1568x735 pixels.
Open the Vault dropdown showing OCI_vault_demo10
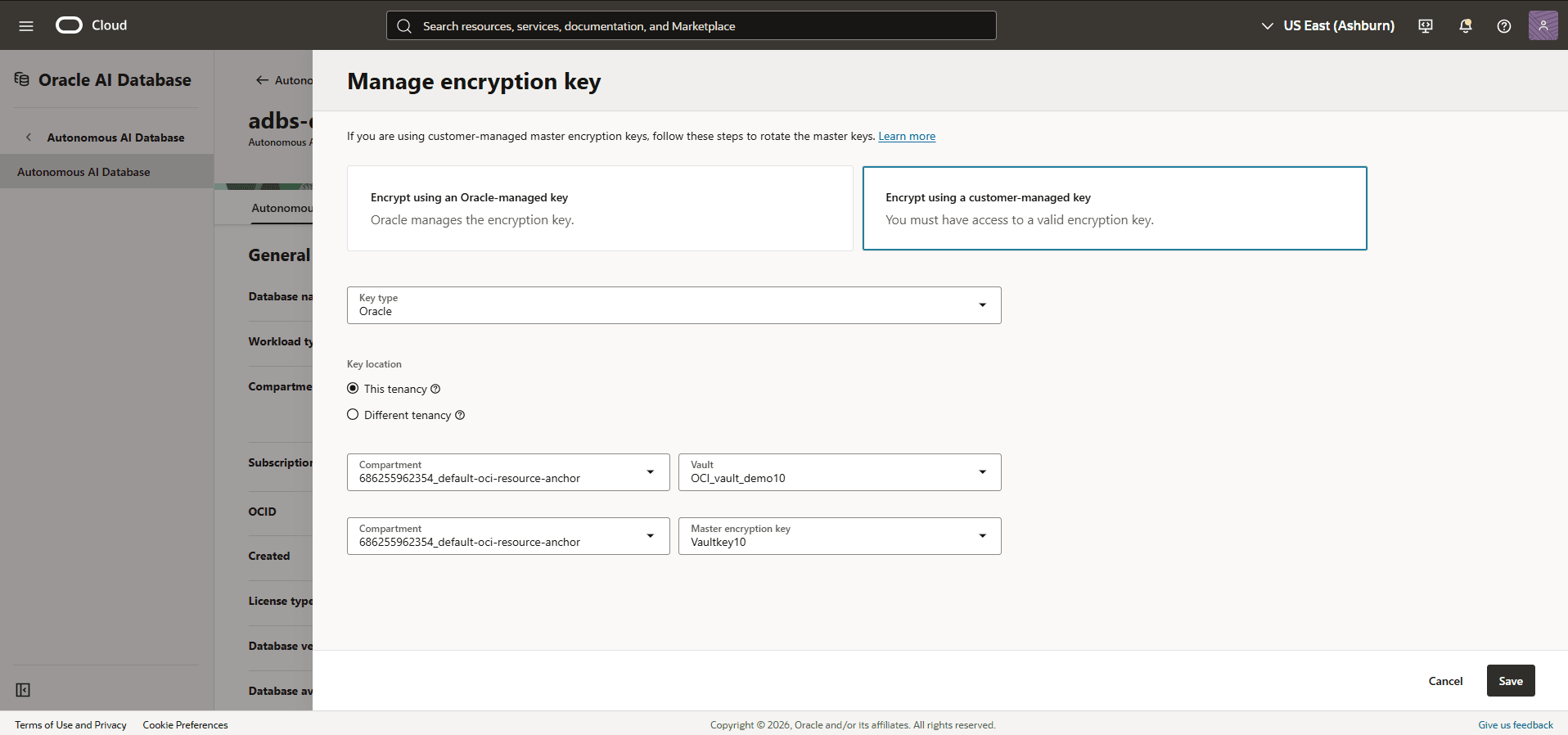pos(840,472)
